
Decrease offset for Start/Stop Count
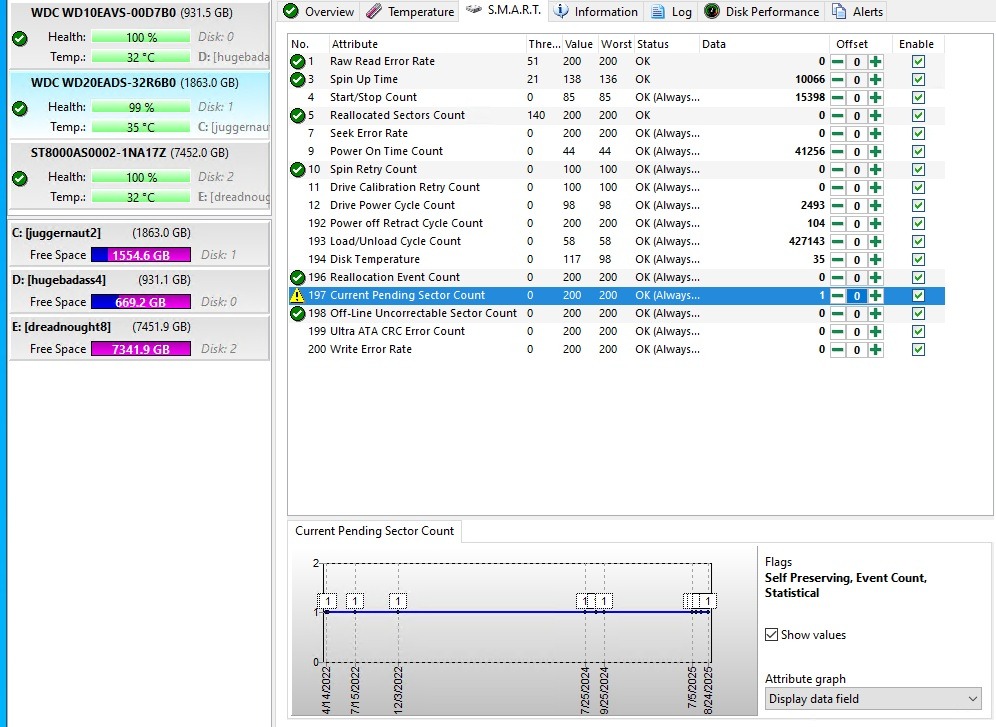point(838,98)
